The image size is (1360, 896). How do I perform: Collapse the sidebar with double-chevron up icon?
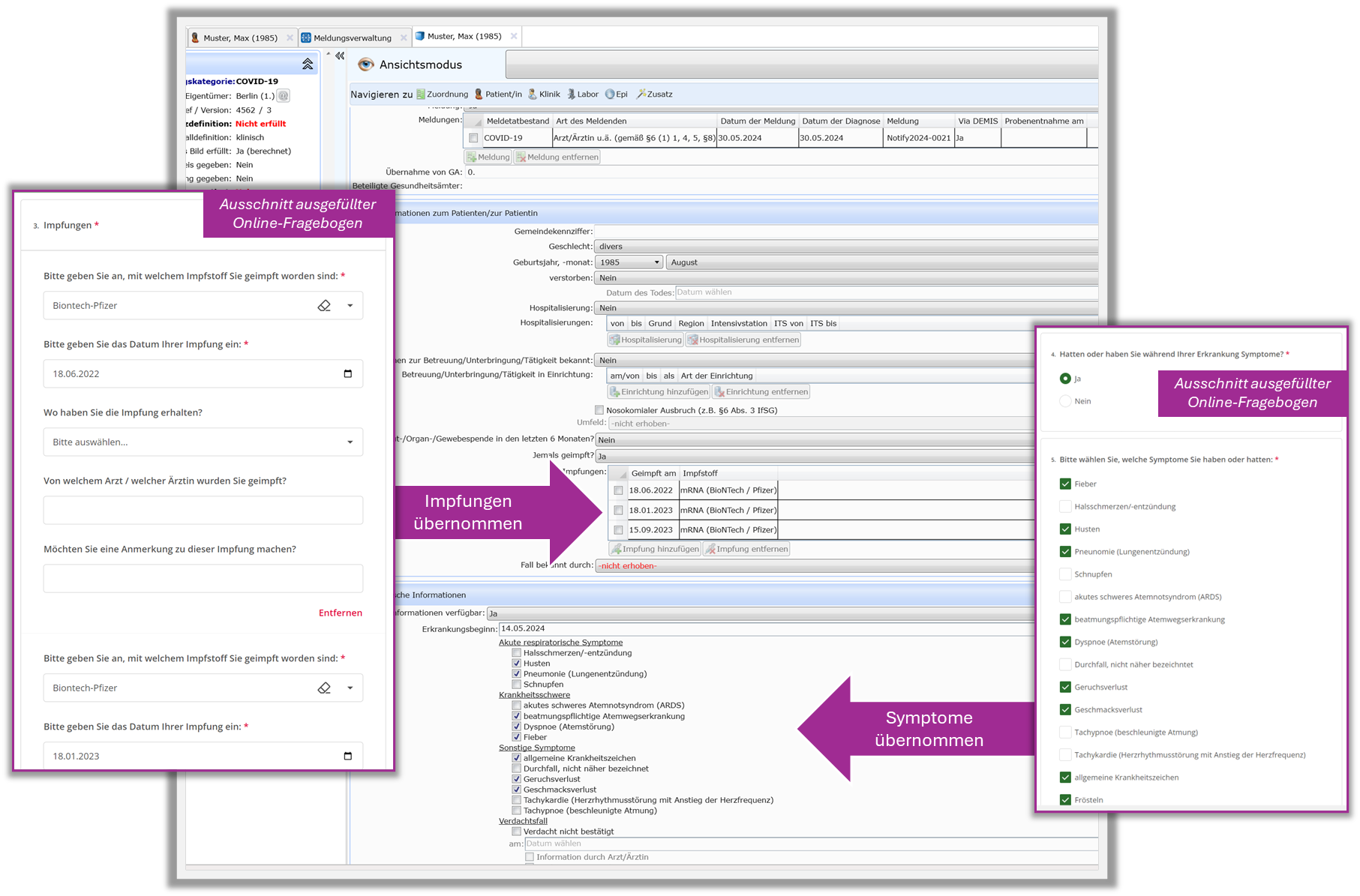point(308,64)
